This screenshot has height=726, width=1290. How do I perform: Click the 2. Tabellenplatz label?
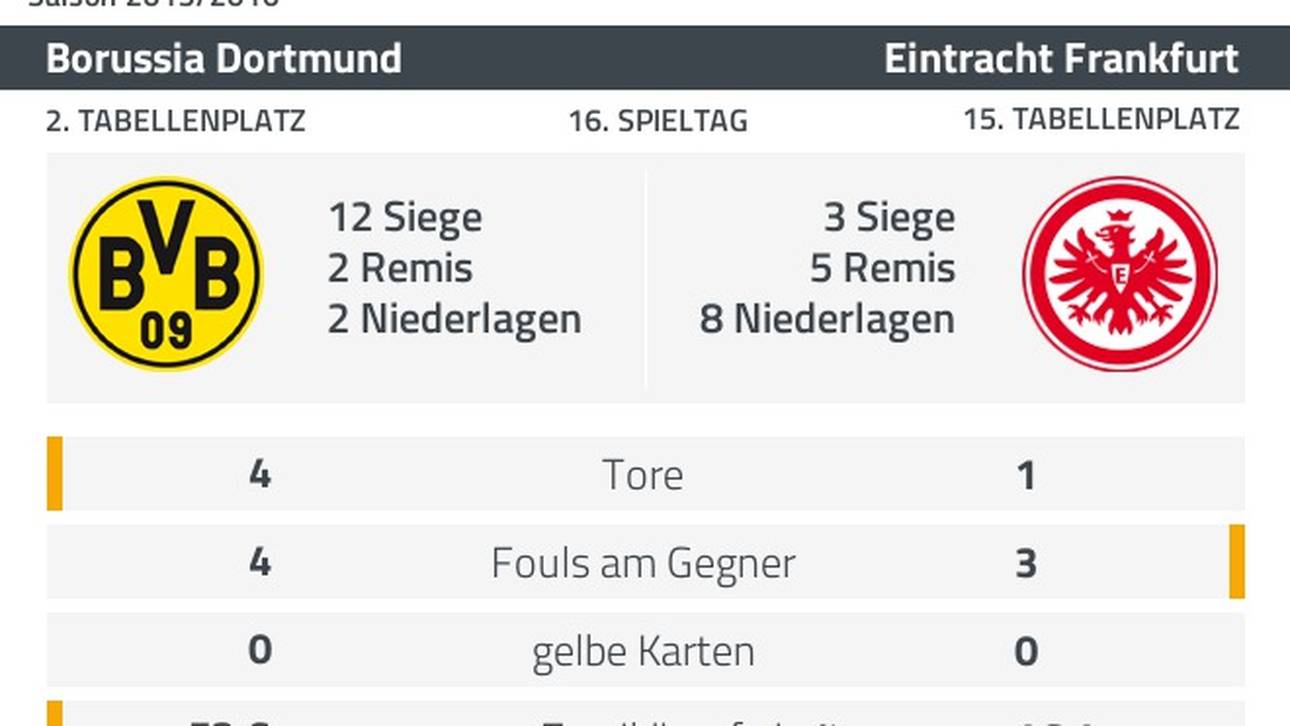(176, 121)
